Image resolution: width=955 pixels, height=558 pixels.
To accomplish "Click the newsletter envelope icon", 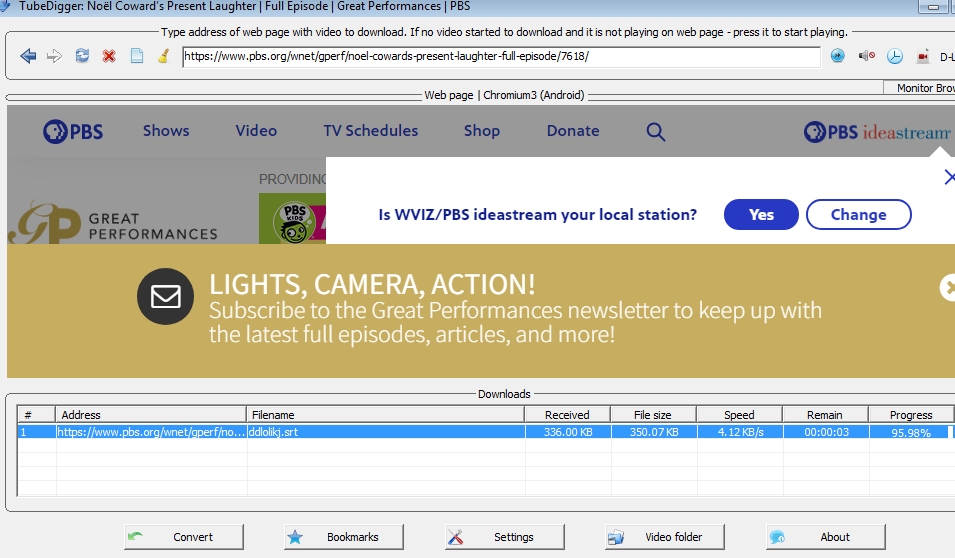I will pyautogui.click(x=165, y=297).
